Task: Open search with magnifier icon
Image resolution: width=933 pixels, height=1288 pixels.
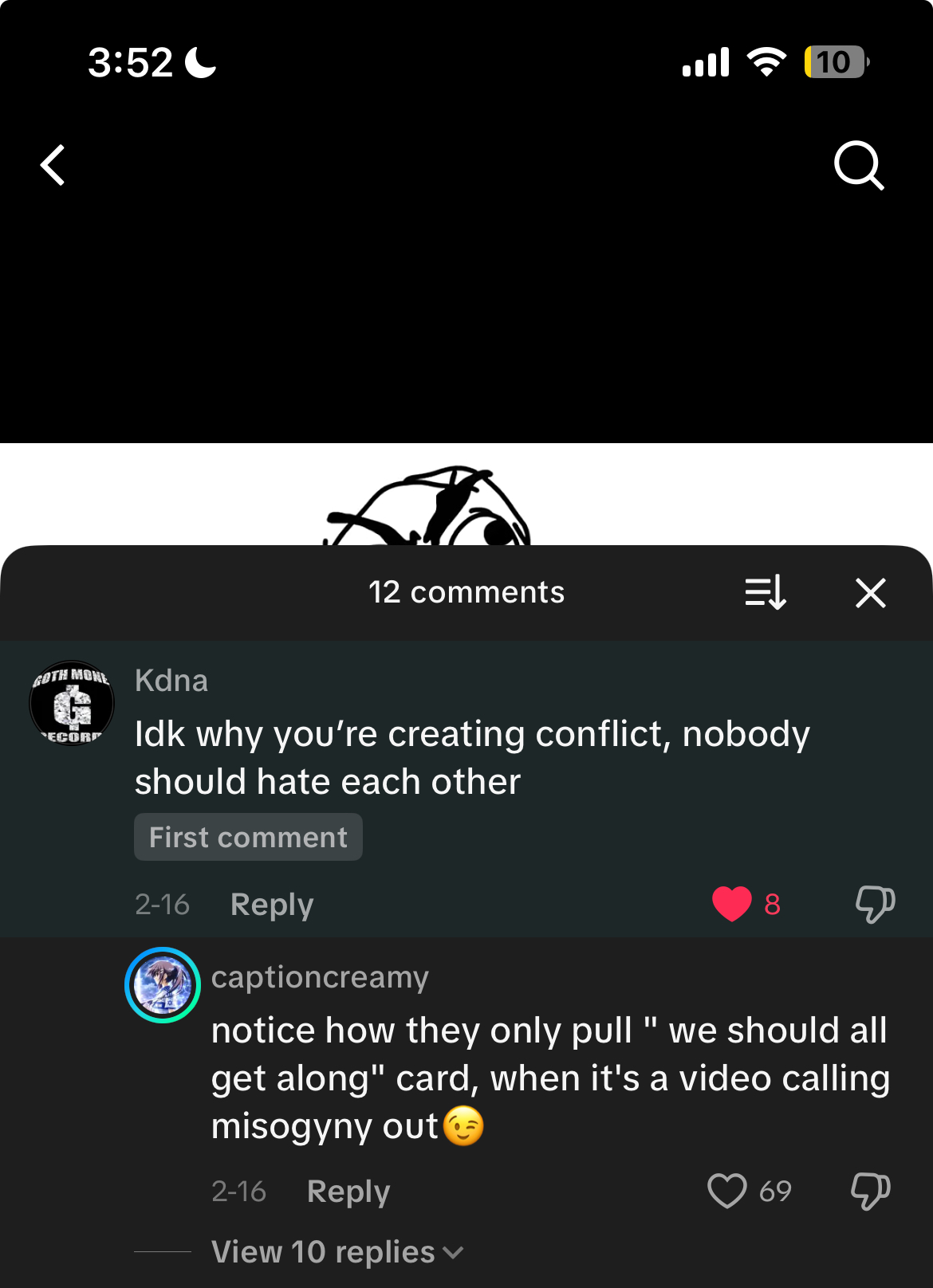Action: (859, 166)
